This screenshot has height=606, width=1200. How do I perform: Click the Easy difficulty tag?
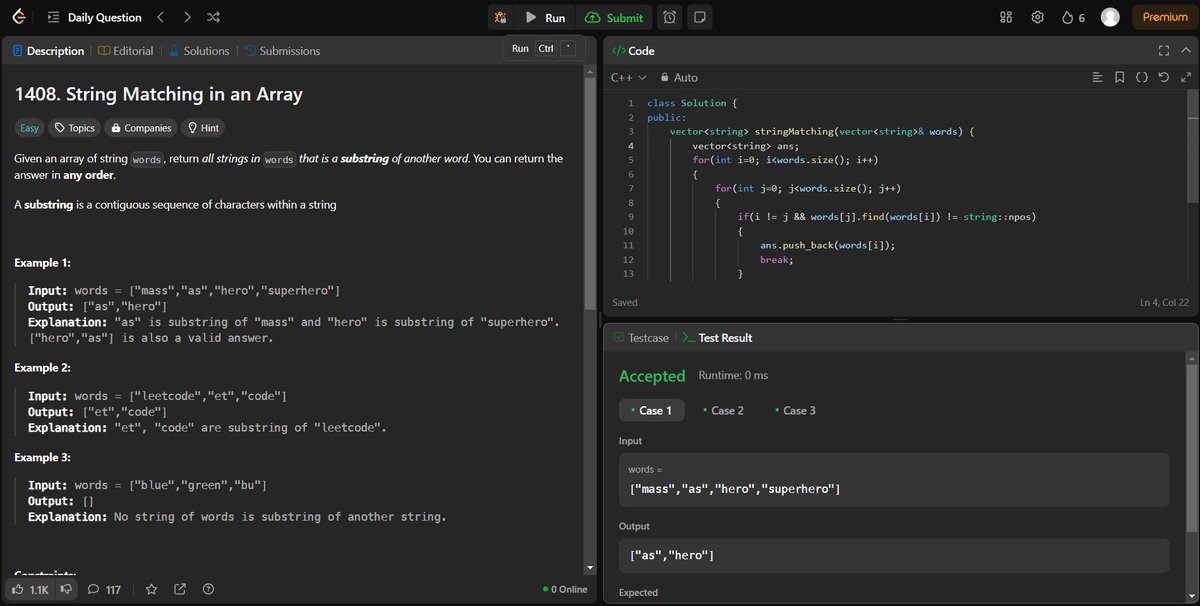click(x=30, y=128)
